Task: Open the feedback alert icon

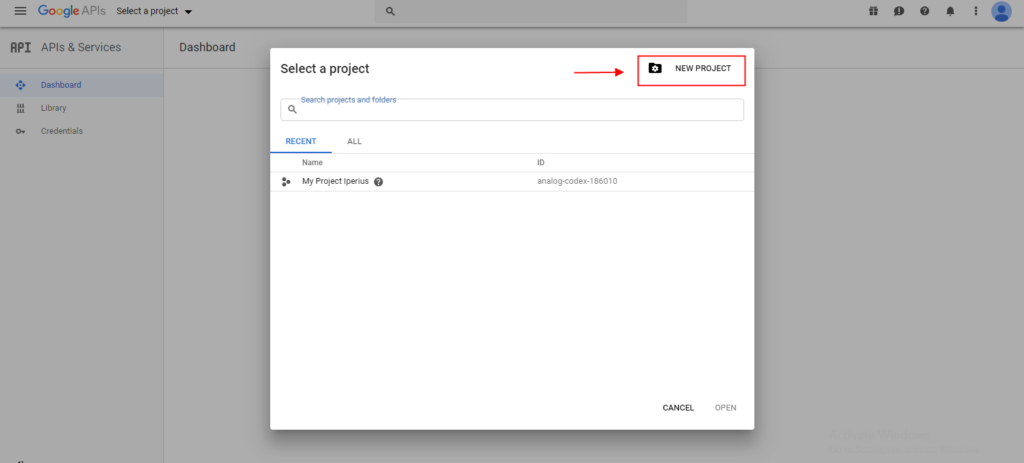Action: coord(899,11)
